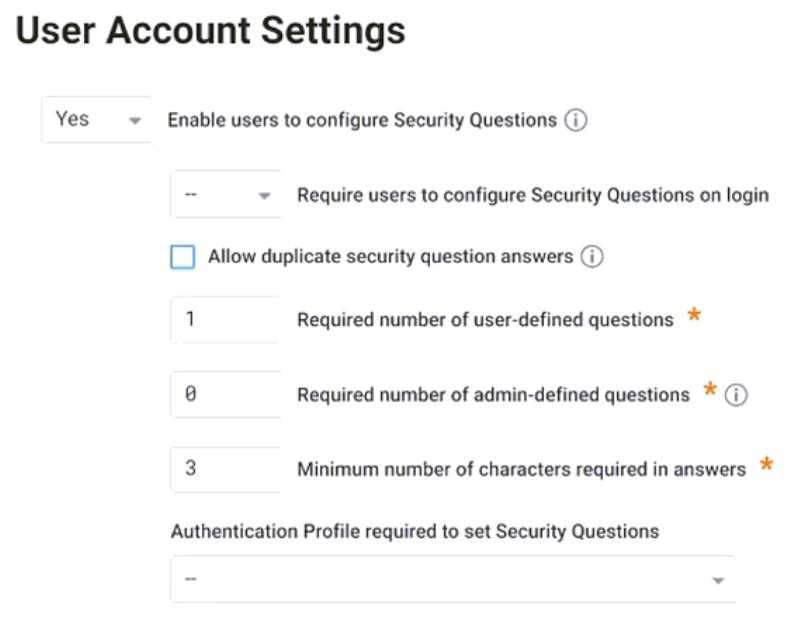Click the Allow duplicate security question answers label
Screen dimensions: 789x619
pyautogui.click(x=390, y=257)
